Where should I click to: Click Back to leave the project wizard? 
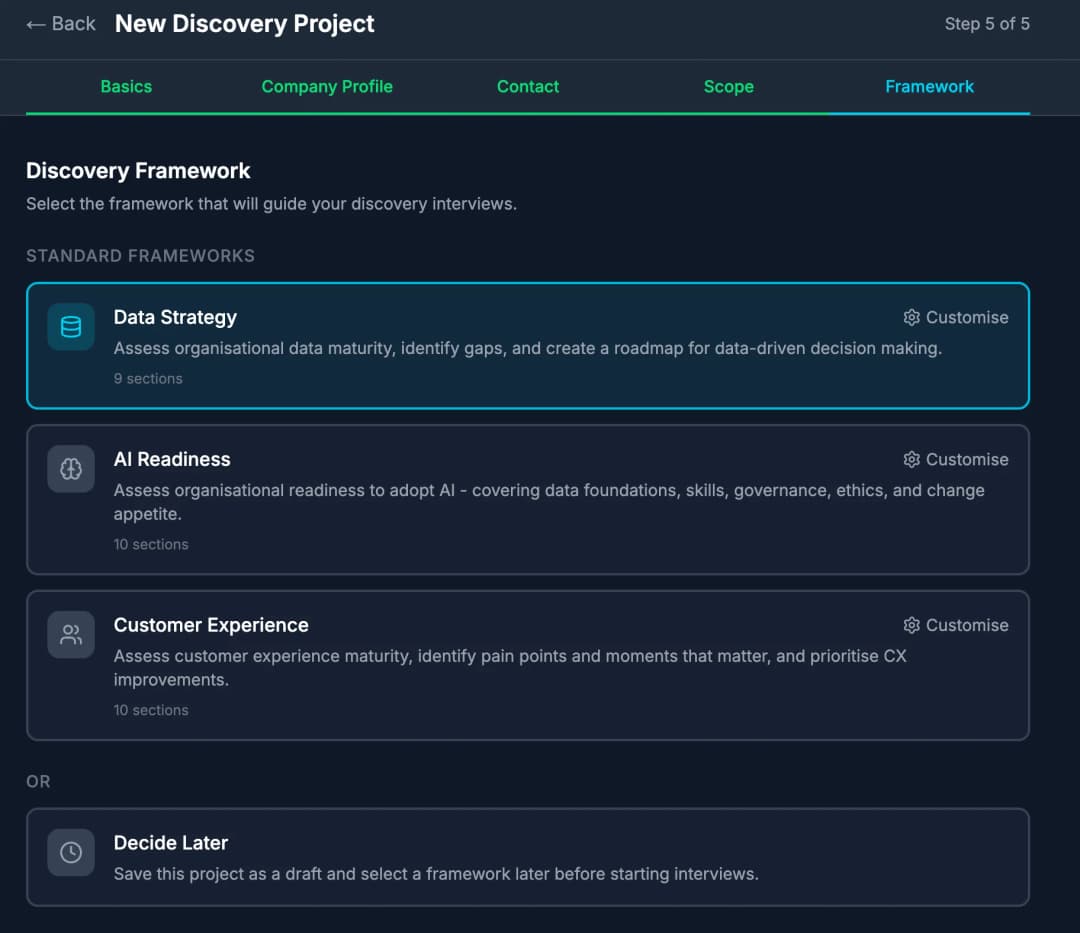click(60, 23)
